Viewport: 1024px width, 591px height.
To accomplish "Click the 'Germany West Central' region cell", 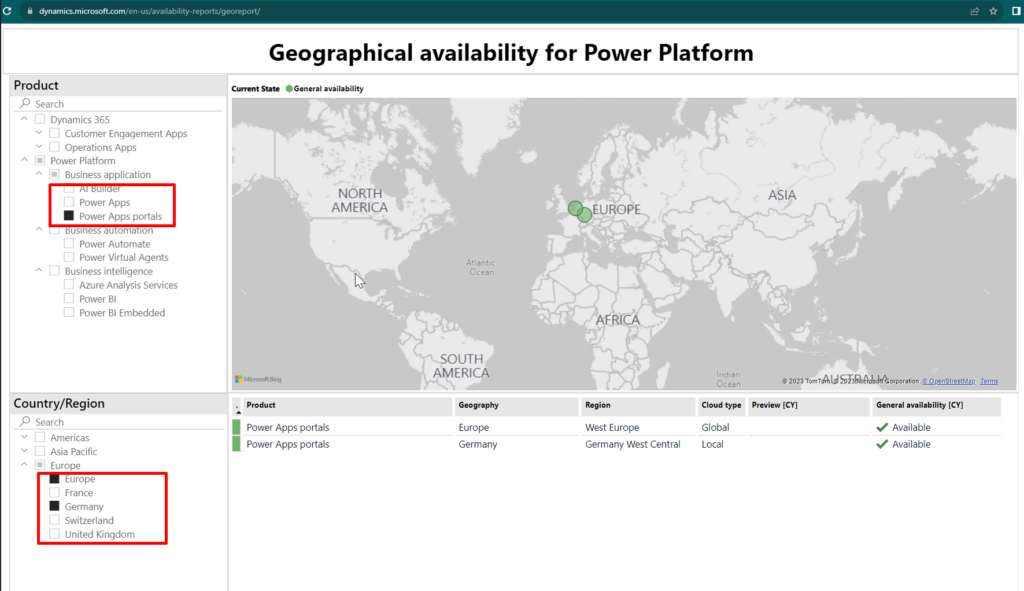I will (632, 444).
